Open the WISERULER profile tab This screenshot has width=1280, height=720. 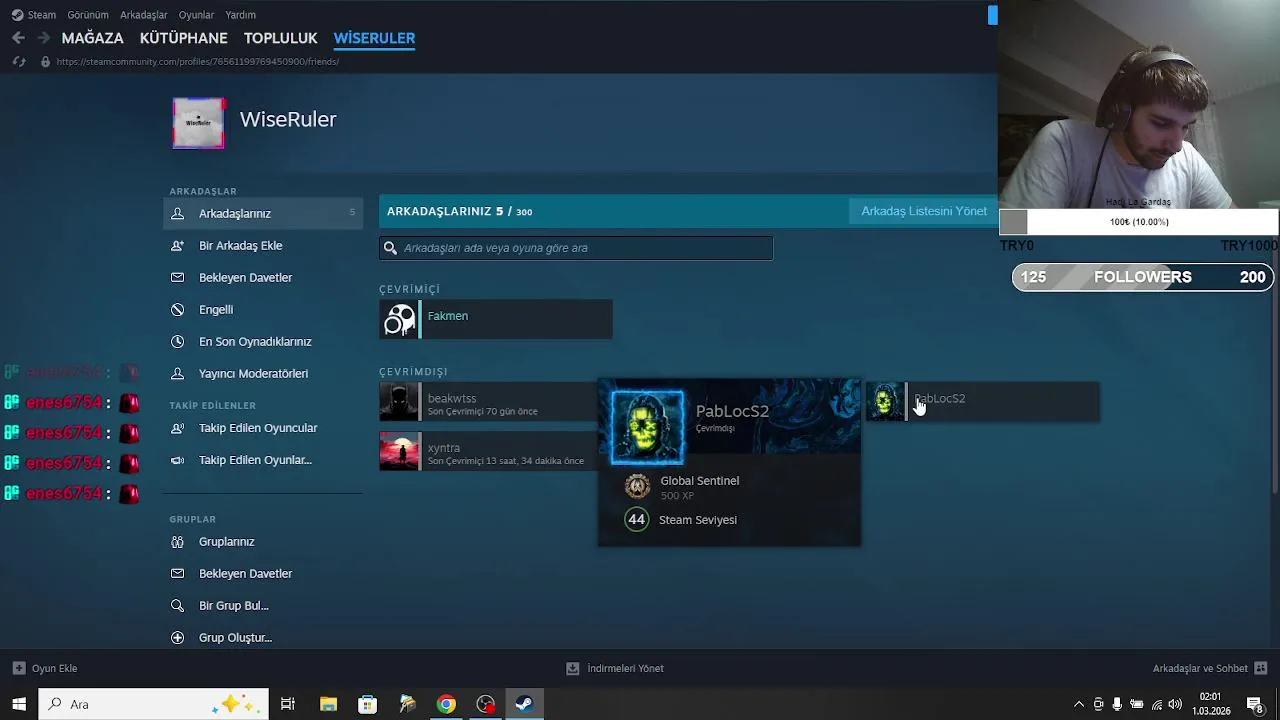[374, 38]
